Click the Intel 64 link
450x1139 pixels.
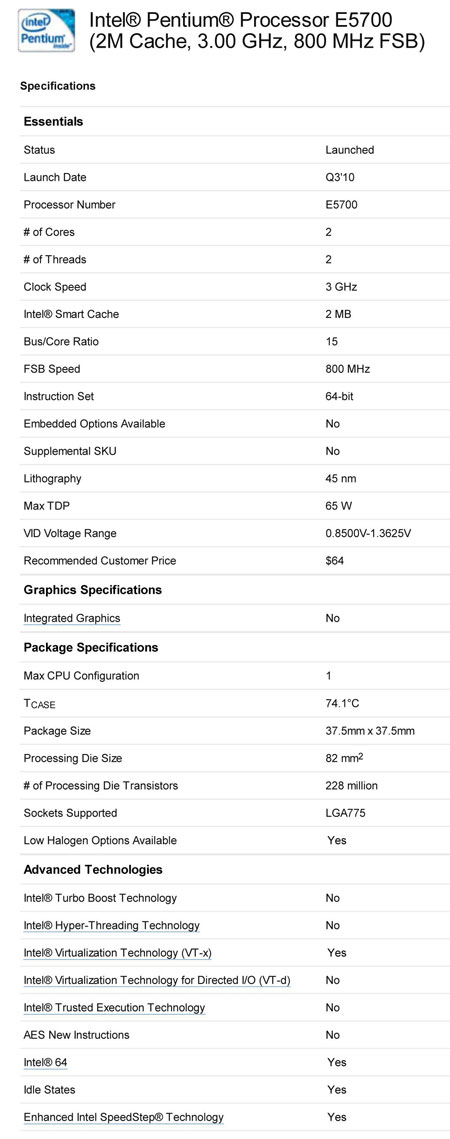[x=46, y=1063]
